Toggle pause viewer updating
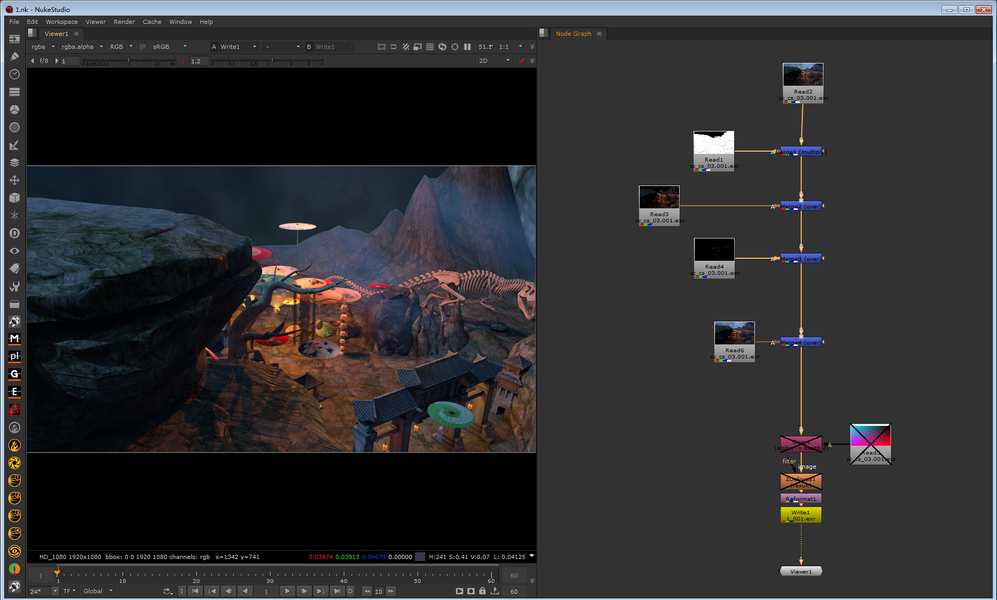This screenshot has width=997, height=600. coord(467,46)
